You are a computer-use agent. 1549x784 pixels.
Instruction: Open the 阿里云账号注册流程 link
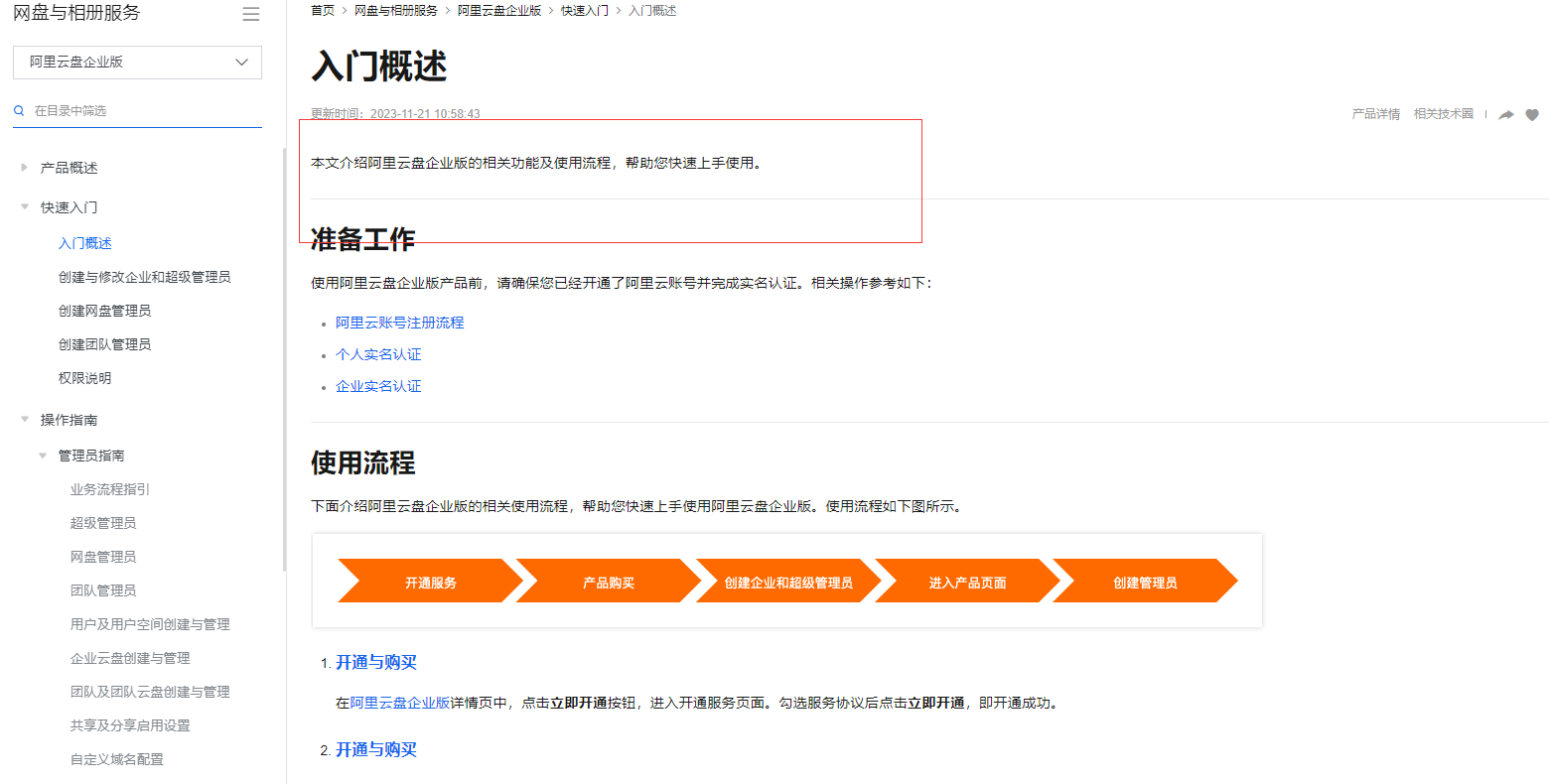click(400, 323)
